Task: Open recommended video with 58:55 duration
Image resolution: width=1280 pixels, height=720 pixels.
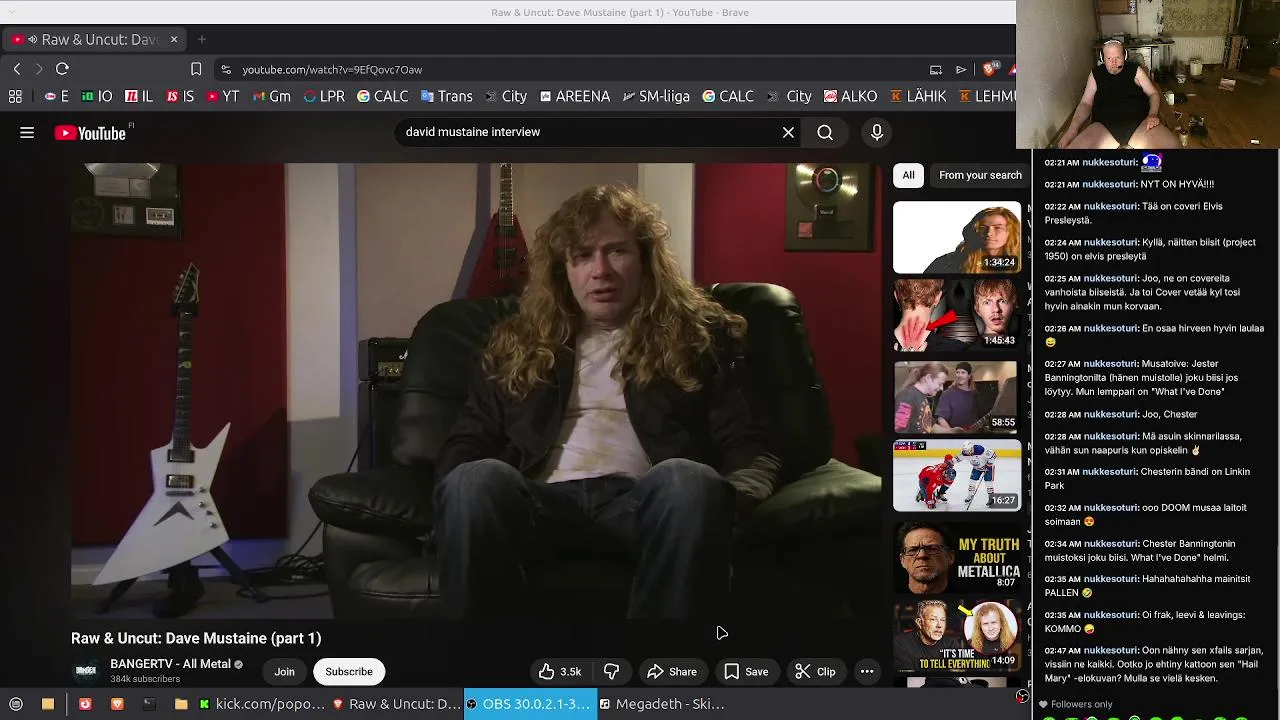Action: [957, 396]
